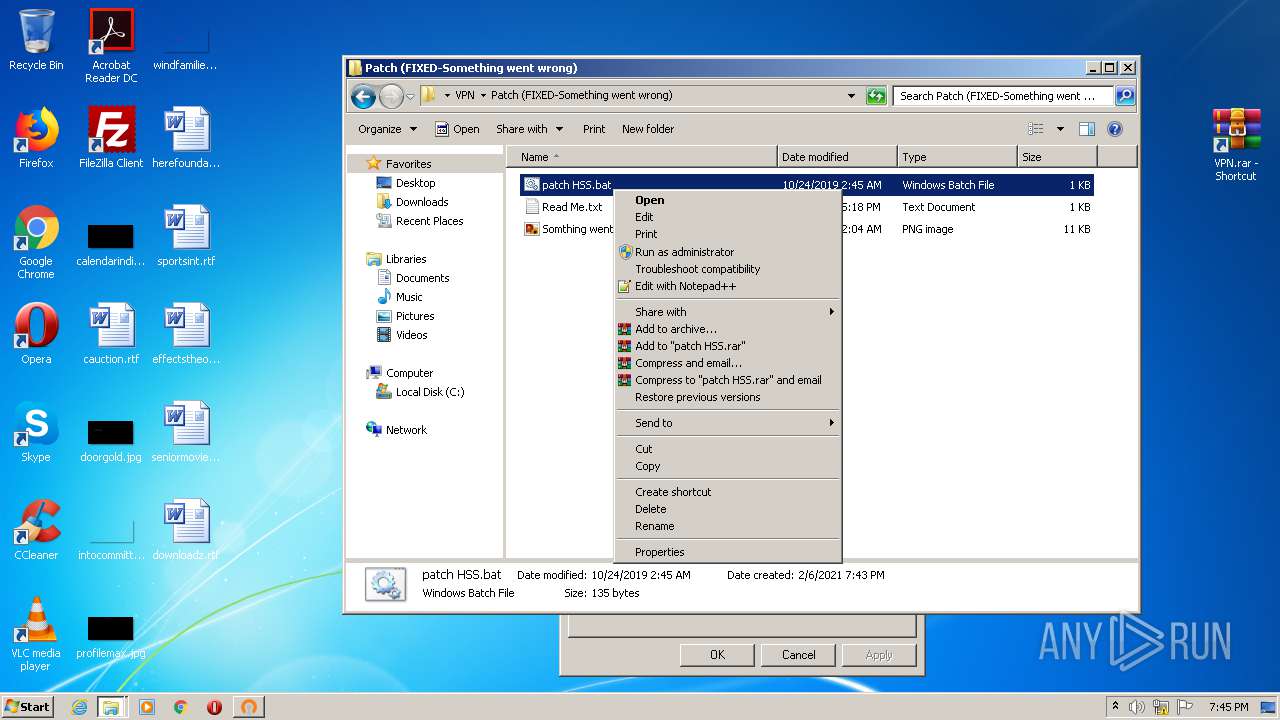Viewport: 1280px width, 720px height.
Task: Open FileZilla Client desktop shortcut
Action: [x=111, y=138]
